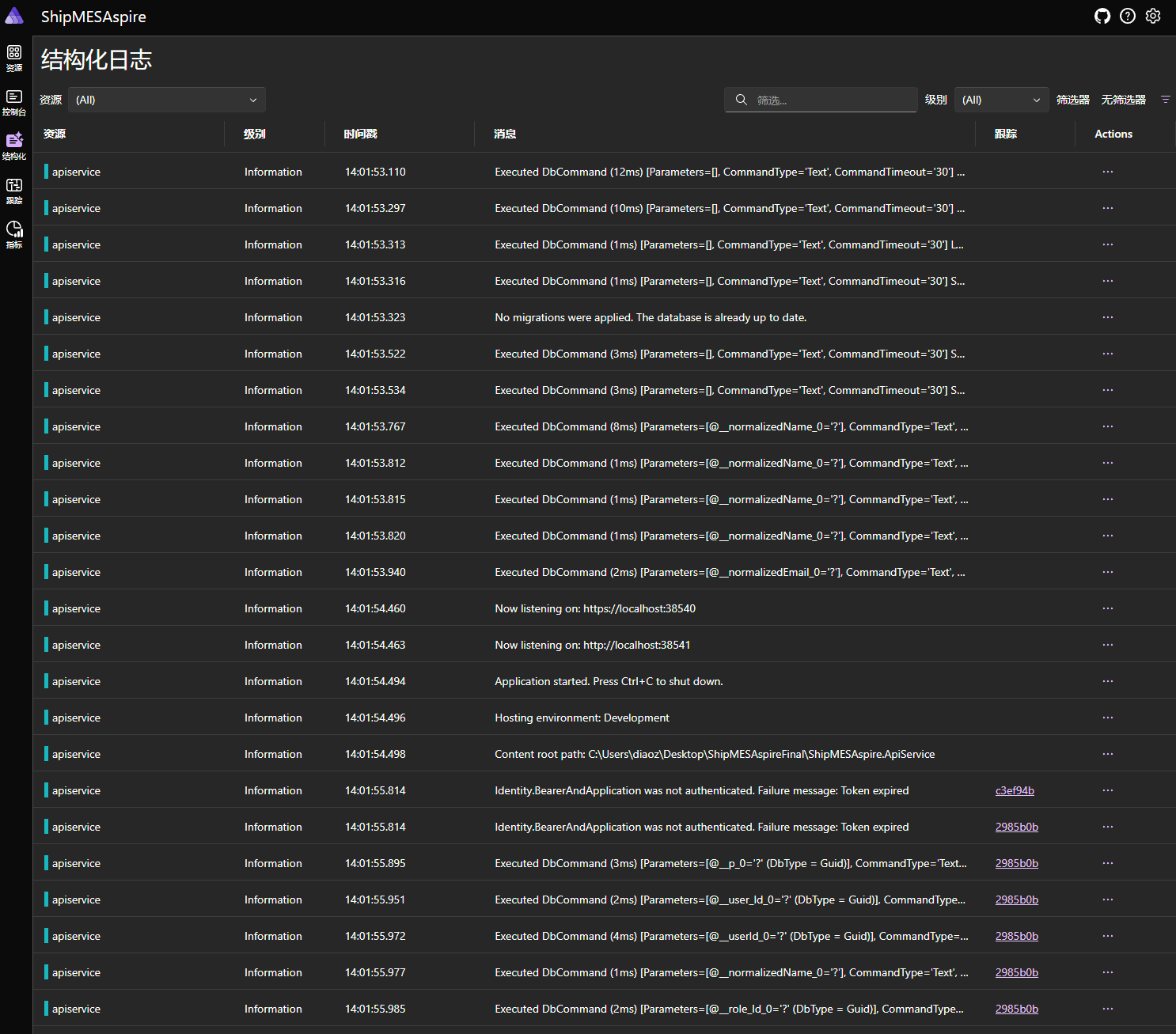Click the filter lines icon at far right

tap(1165, 100)
